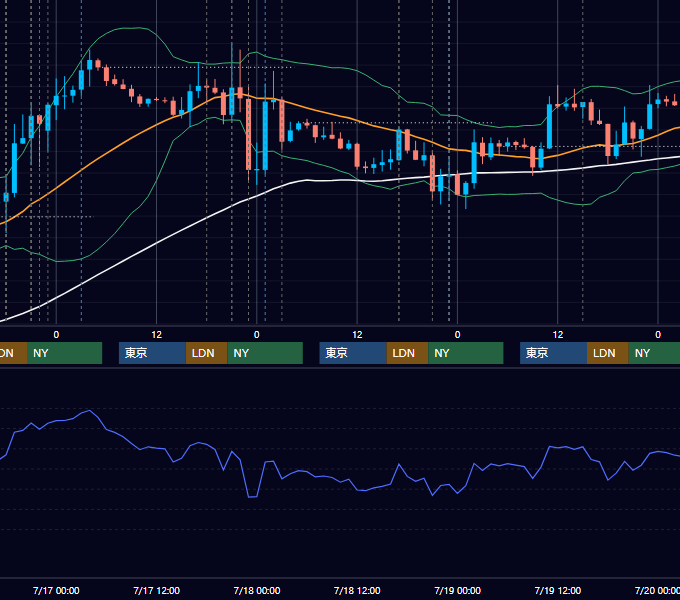Click the 7/20 00:00 date label
Screen dimensions: 680x600
657,590
